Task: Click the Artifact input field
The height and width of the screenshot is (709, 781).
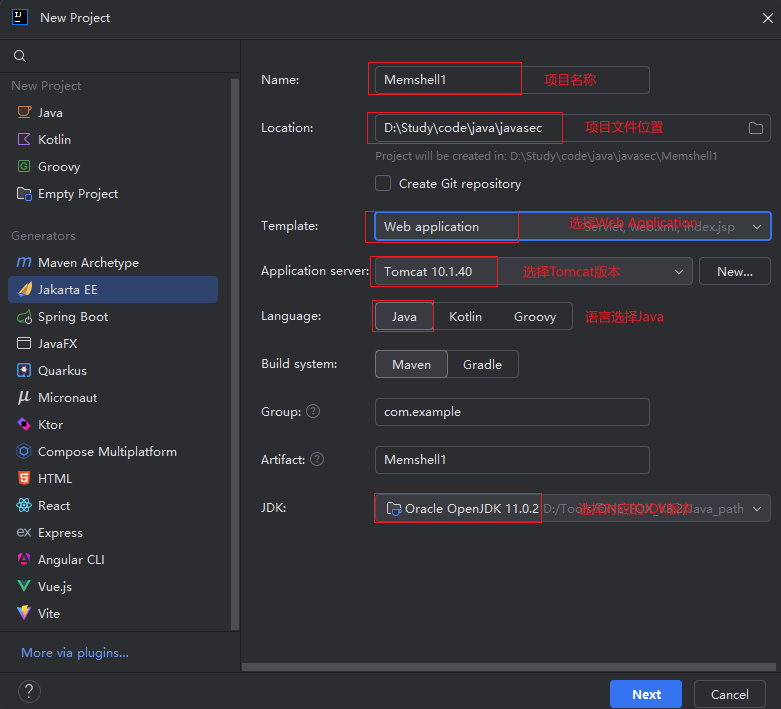Action: point(512,460)
